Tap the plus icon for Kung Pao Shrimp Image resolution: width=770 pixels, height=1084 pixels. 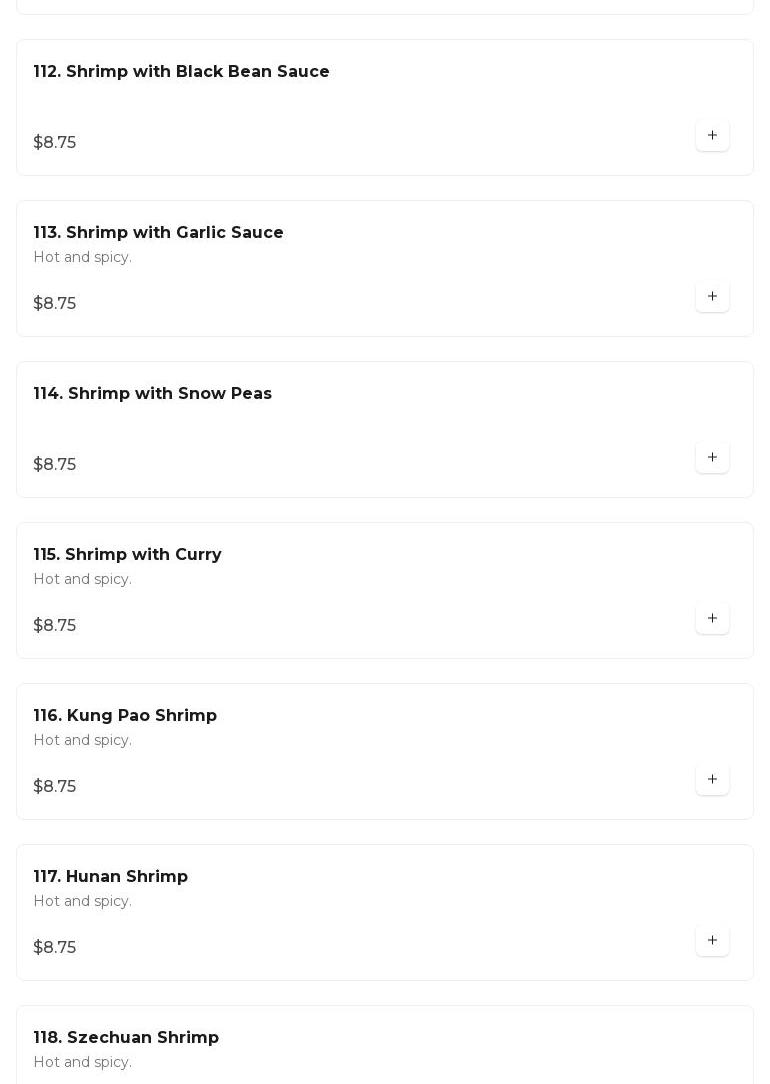(x=712, y=779)
